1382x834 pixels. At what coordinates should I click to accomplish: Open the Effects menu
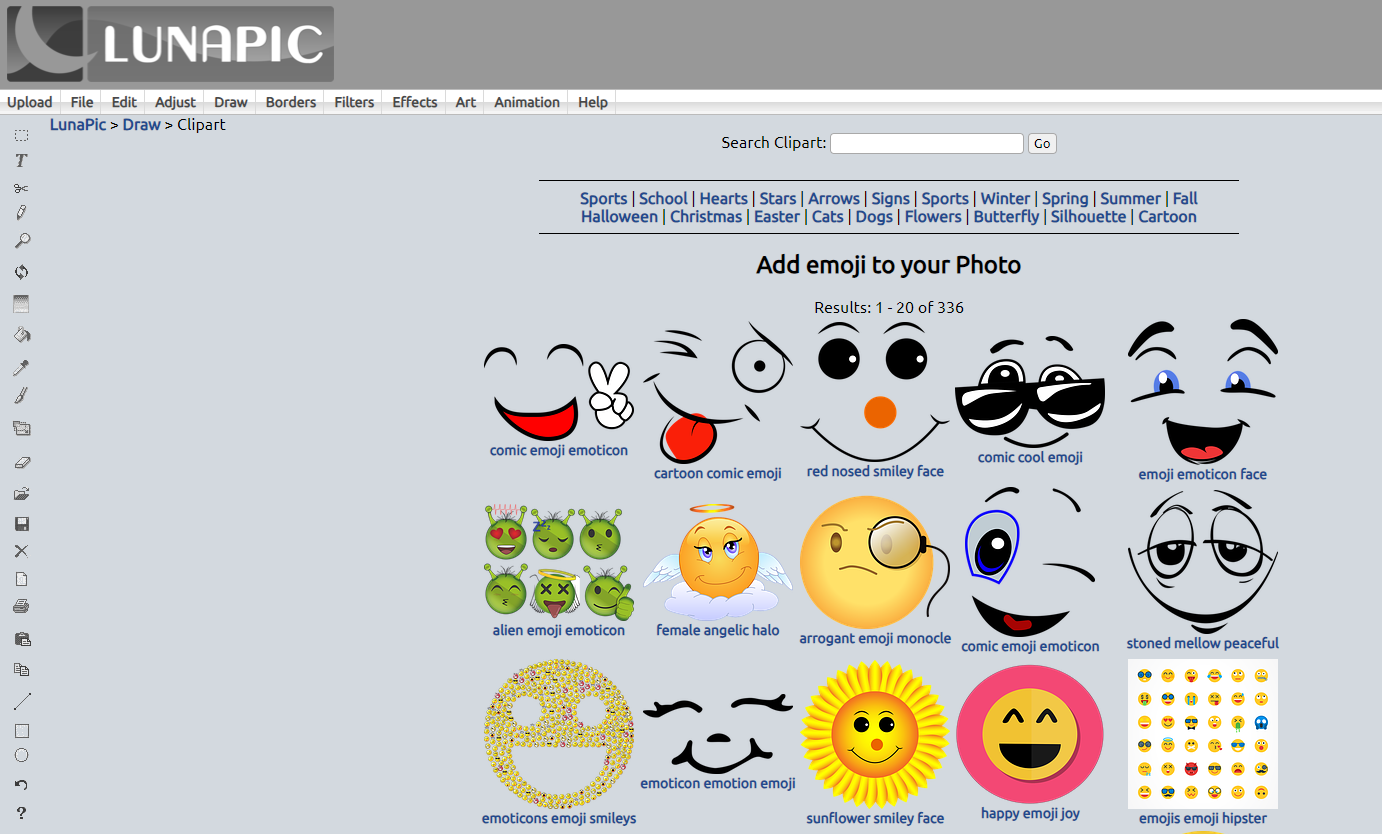(x=414, y=102)
